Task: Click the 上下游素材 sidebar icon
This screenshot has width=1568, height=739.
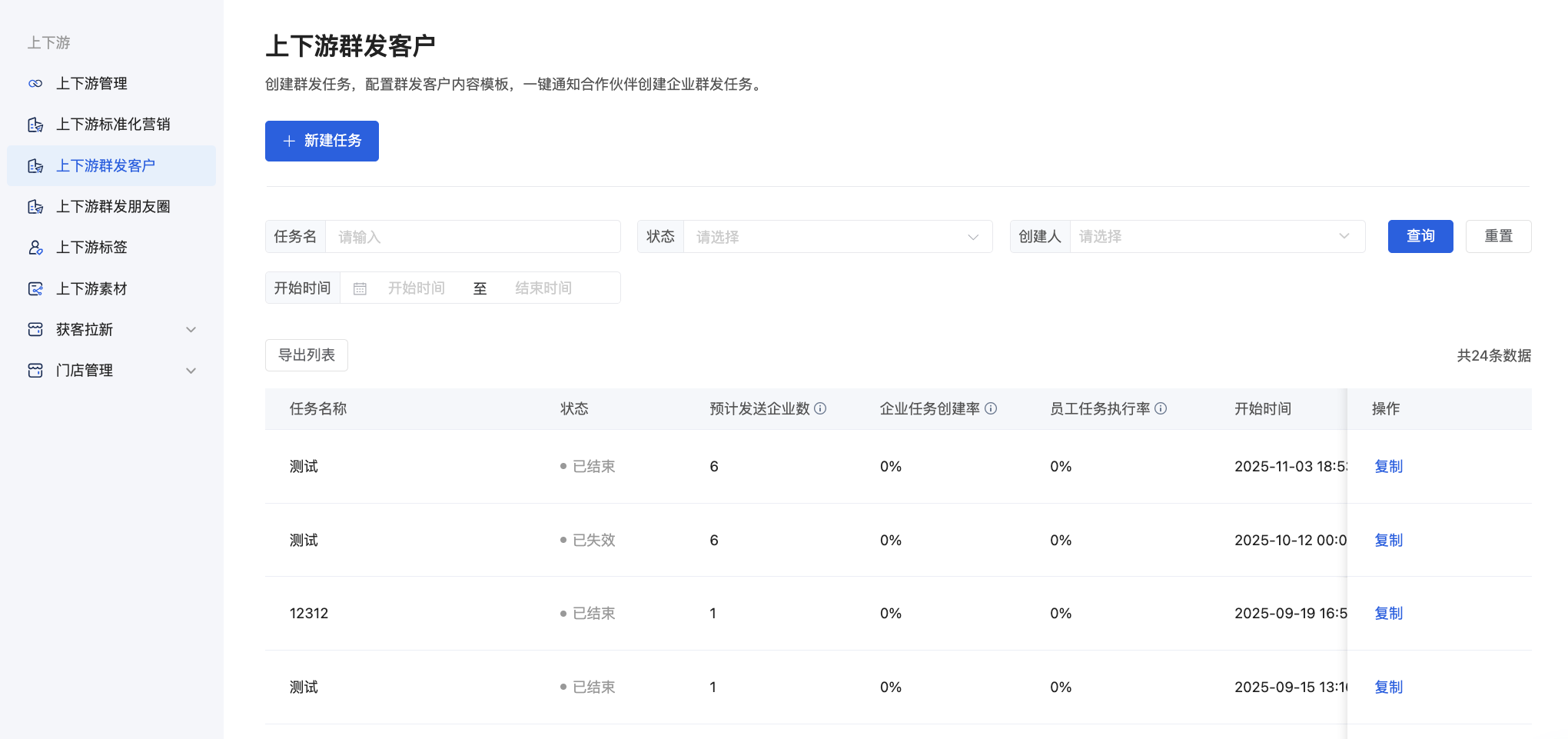Action: [x=35, y=289]
